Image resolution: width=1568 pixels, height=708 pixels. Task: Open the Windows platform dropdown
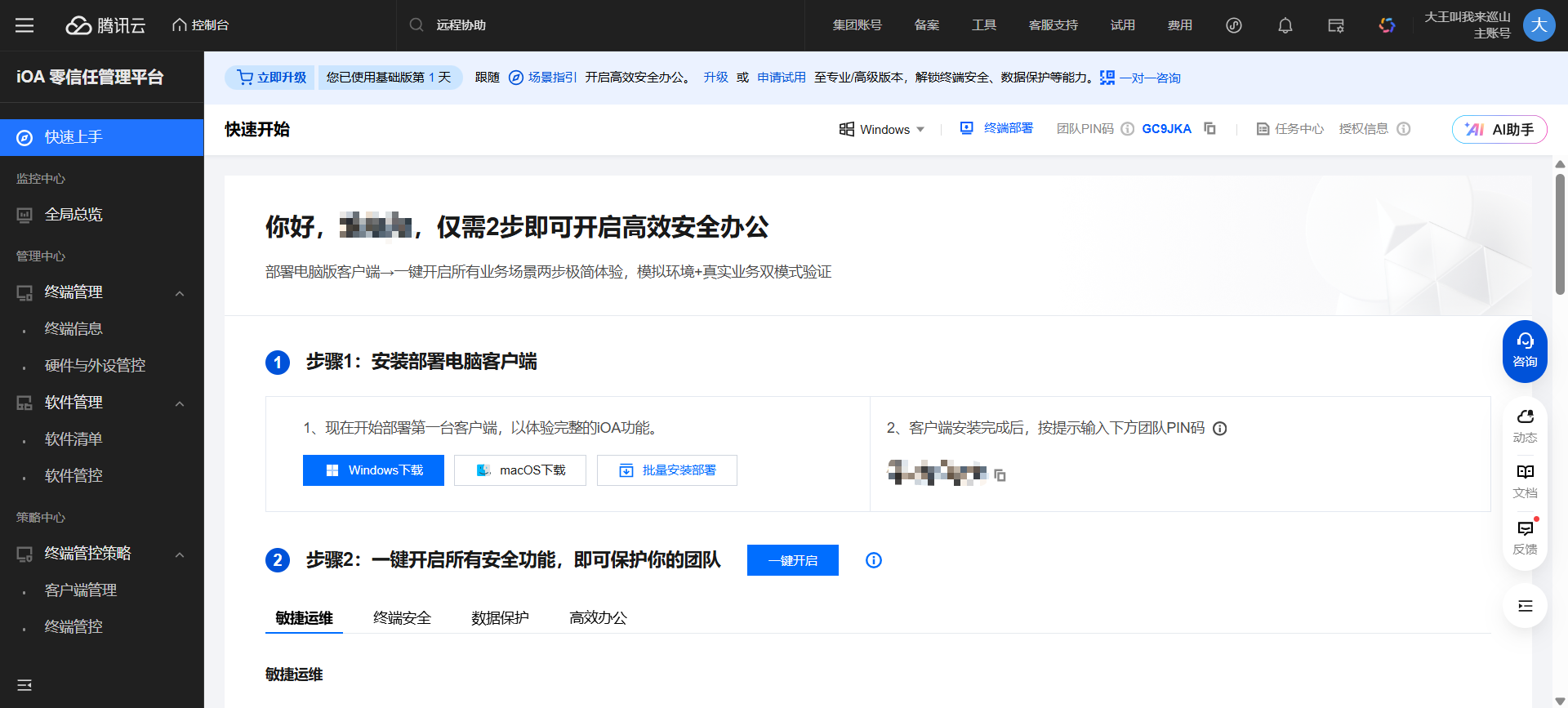point(882,129)
